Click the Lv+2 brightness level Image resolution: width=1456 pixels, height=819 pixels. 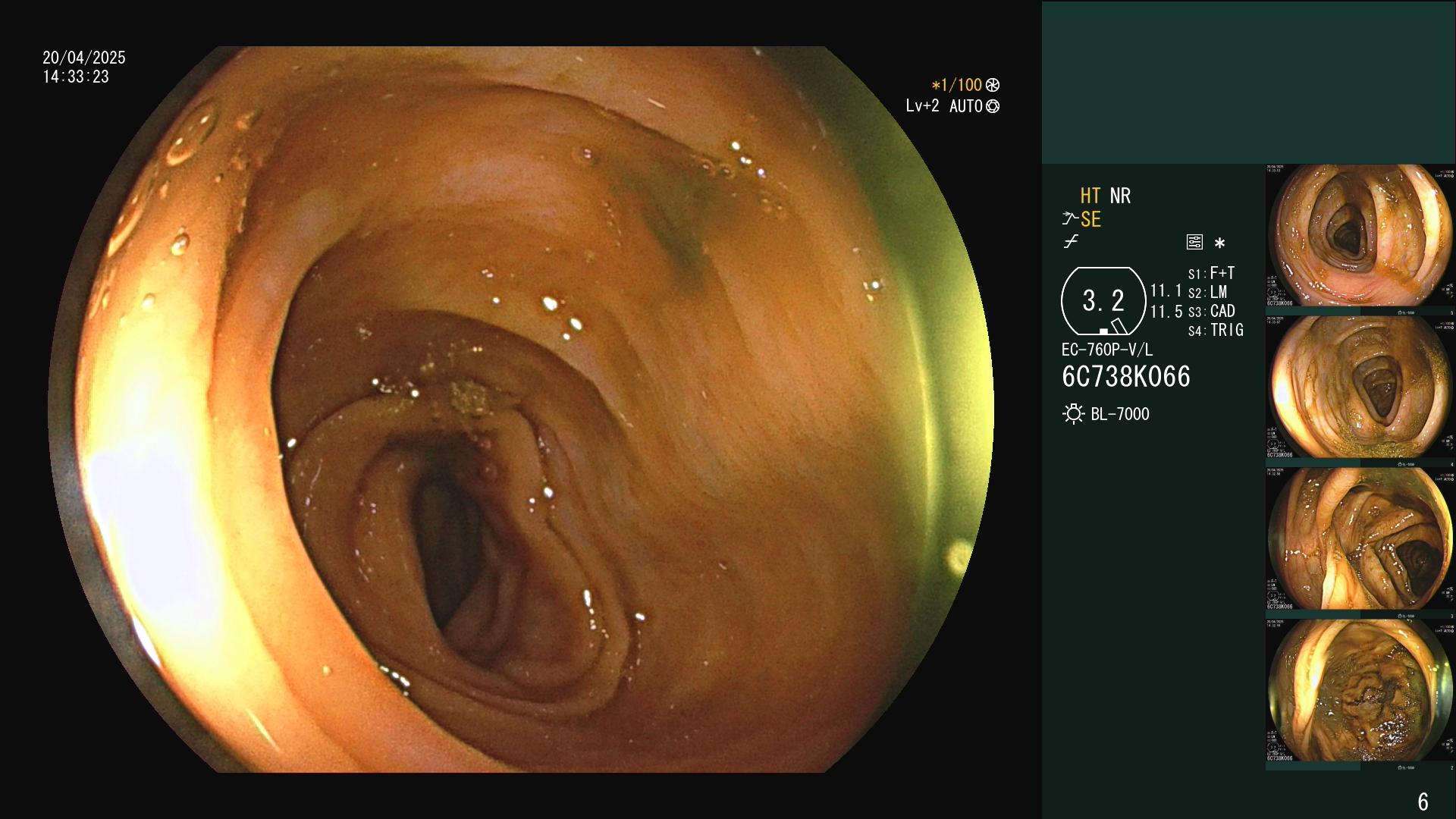tap(922, 106)
